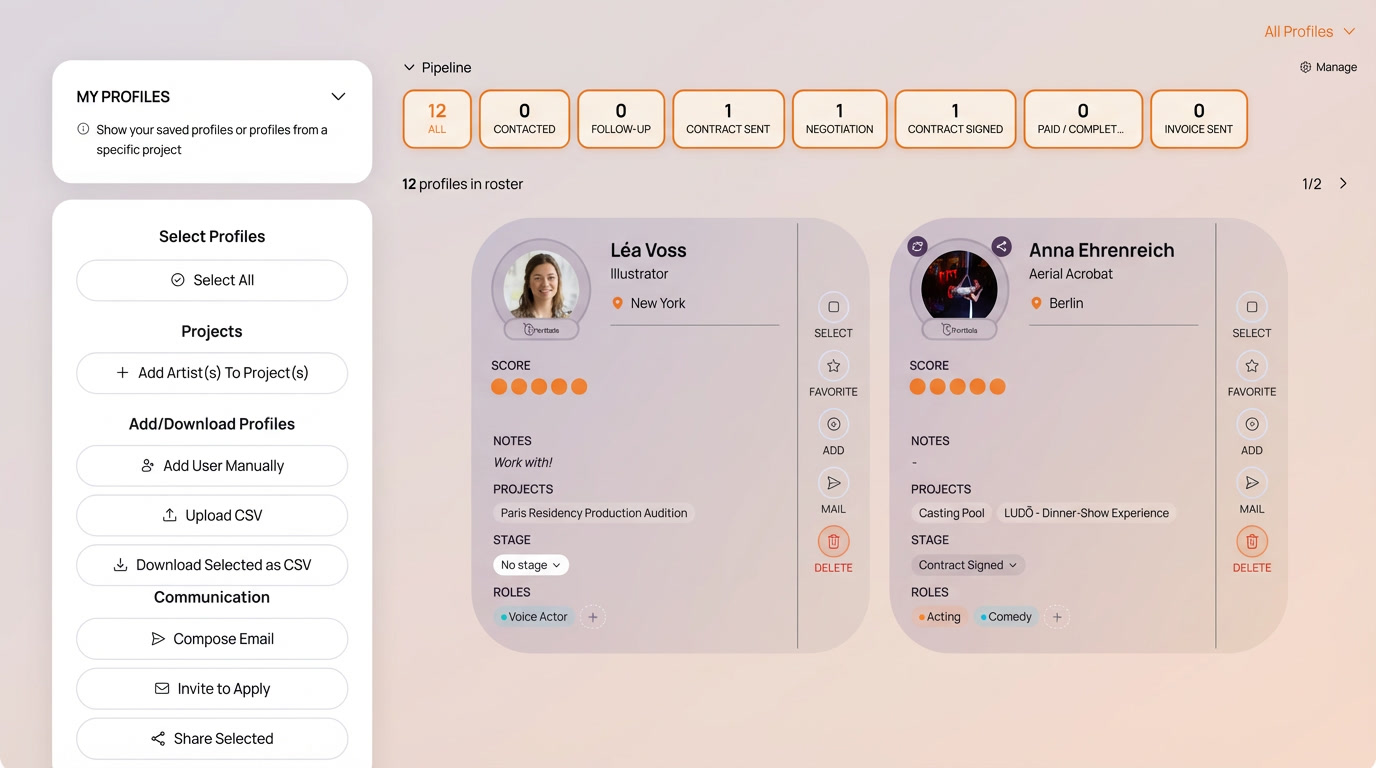Click the Mail icon on Léa Voss's card

click(833, 484)
